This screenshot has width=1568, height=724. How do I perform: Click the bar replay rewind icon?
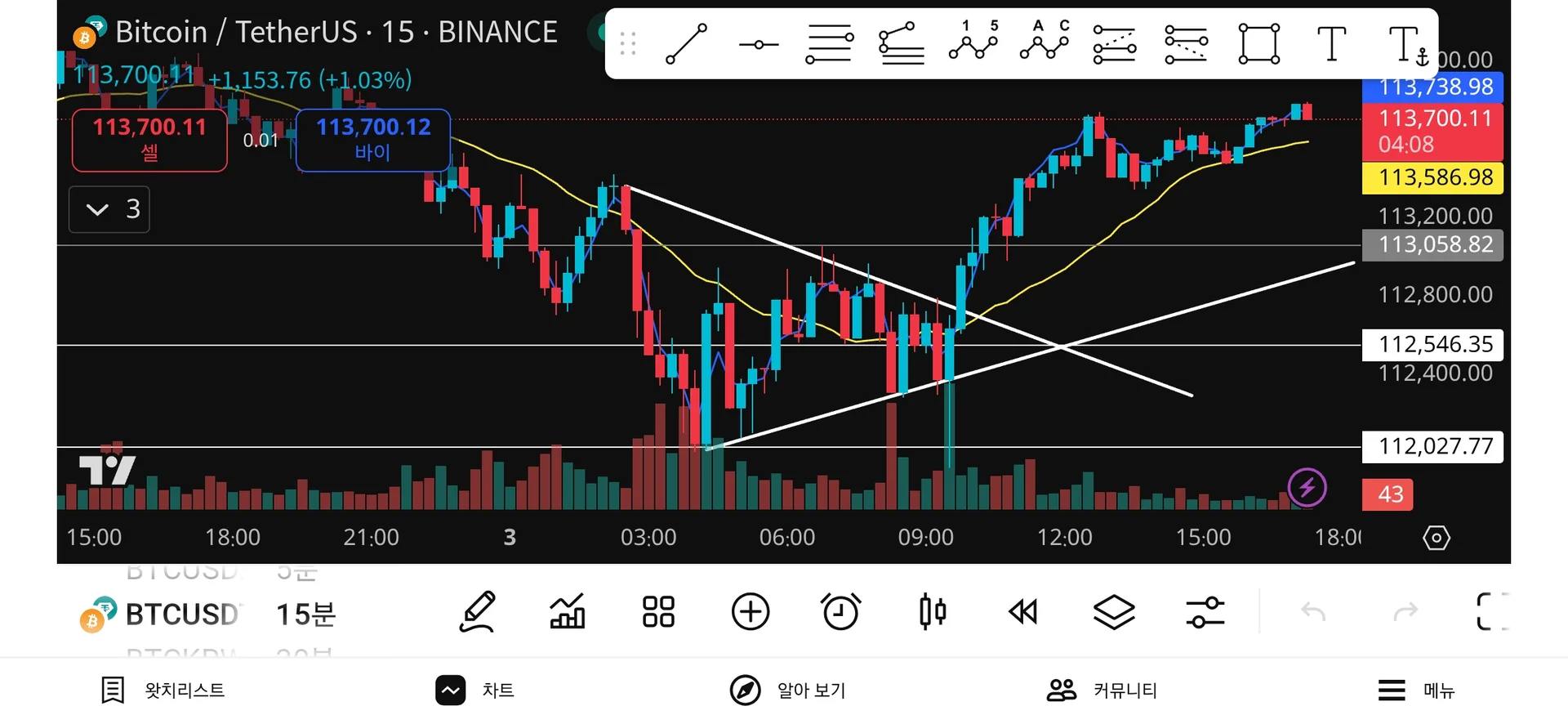click(x=1022, y=612)
